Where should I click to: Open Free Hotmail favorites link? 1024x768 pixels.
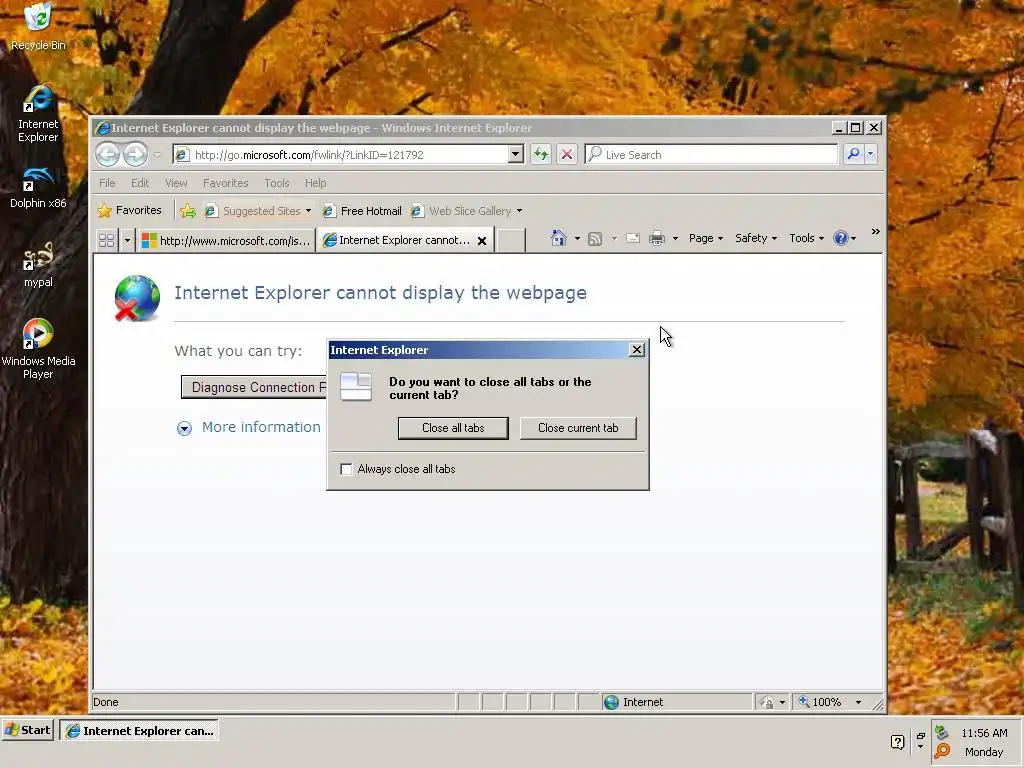point(362,211)
